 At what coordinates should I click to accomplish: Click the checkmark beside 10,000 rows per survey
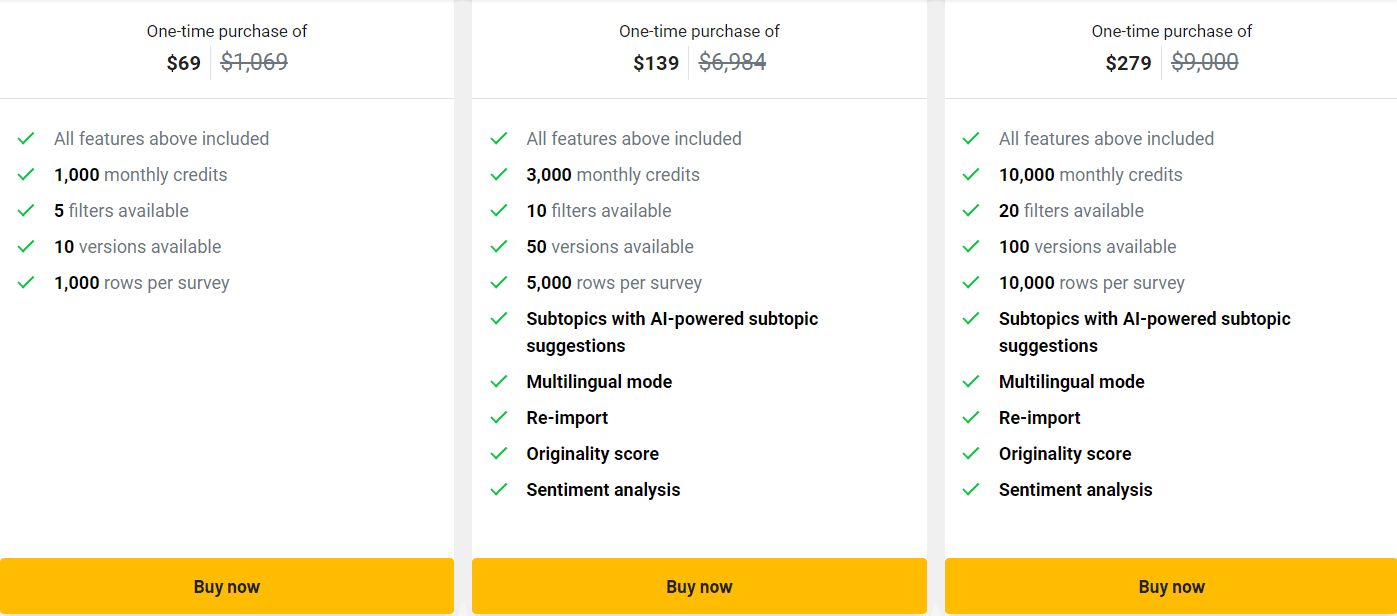click(x=971, y=282)
